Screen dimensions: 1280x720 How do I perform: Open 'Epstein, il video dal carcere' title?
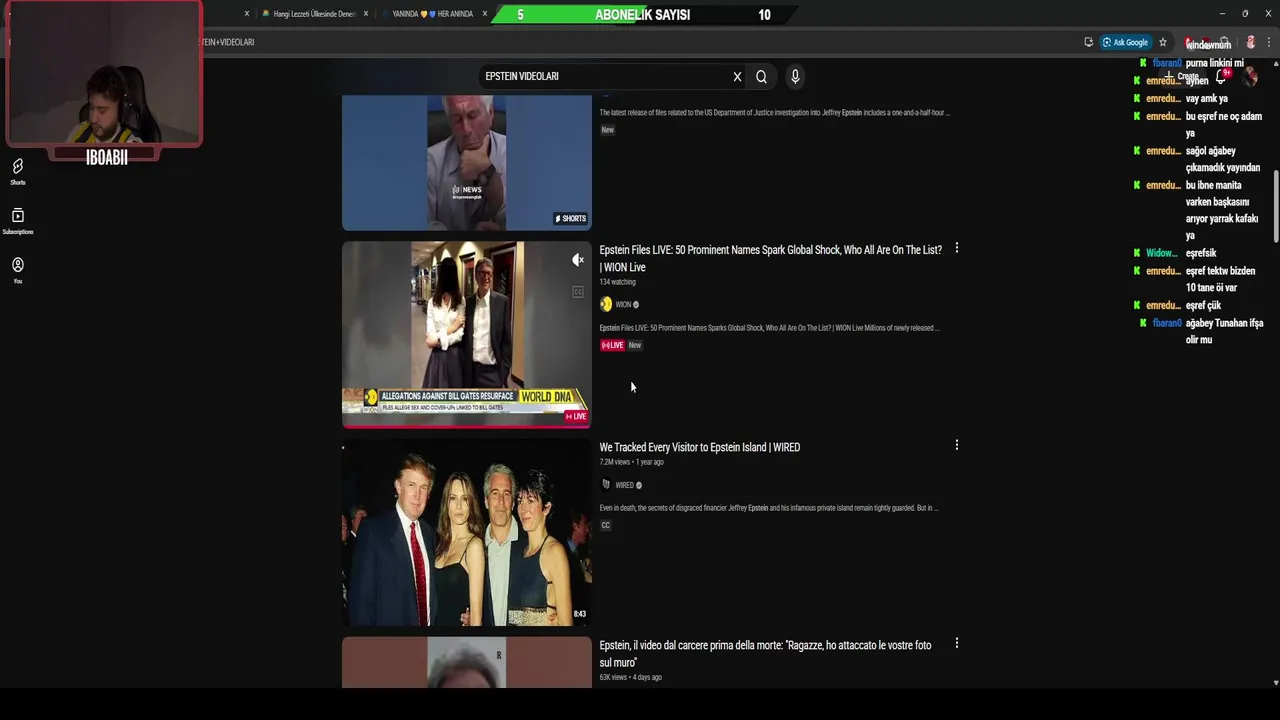765,654
